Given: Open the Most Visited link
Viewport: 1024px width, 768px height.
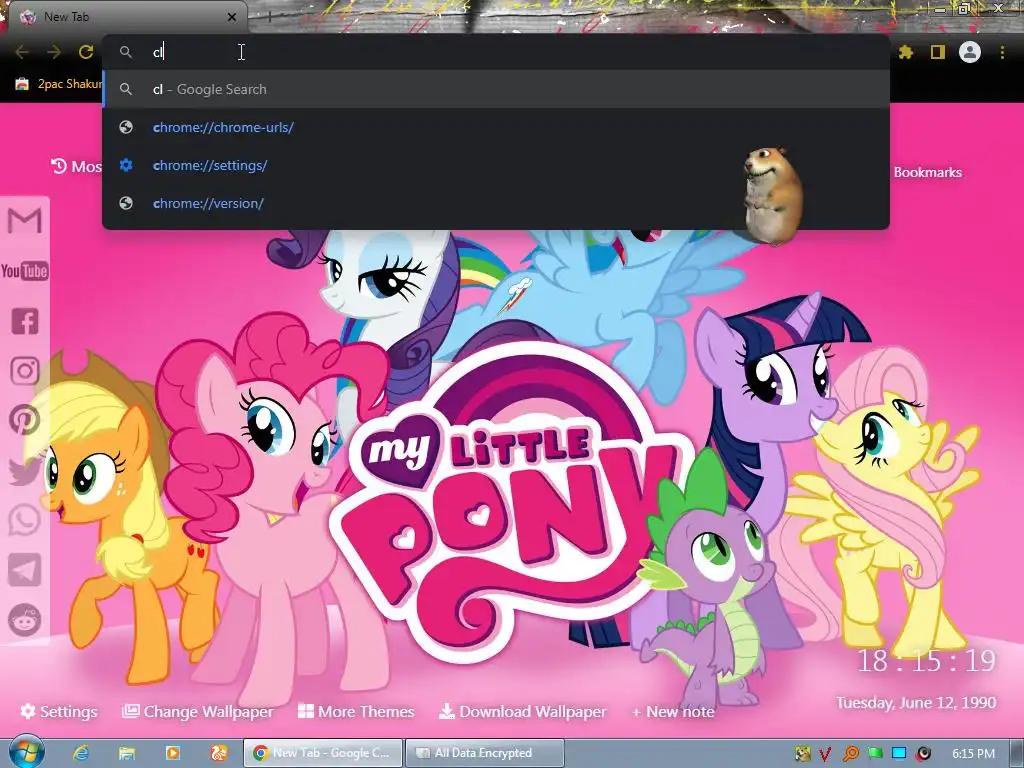Looking at the screenshot, I should tap(76, 167).
